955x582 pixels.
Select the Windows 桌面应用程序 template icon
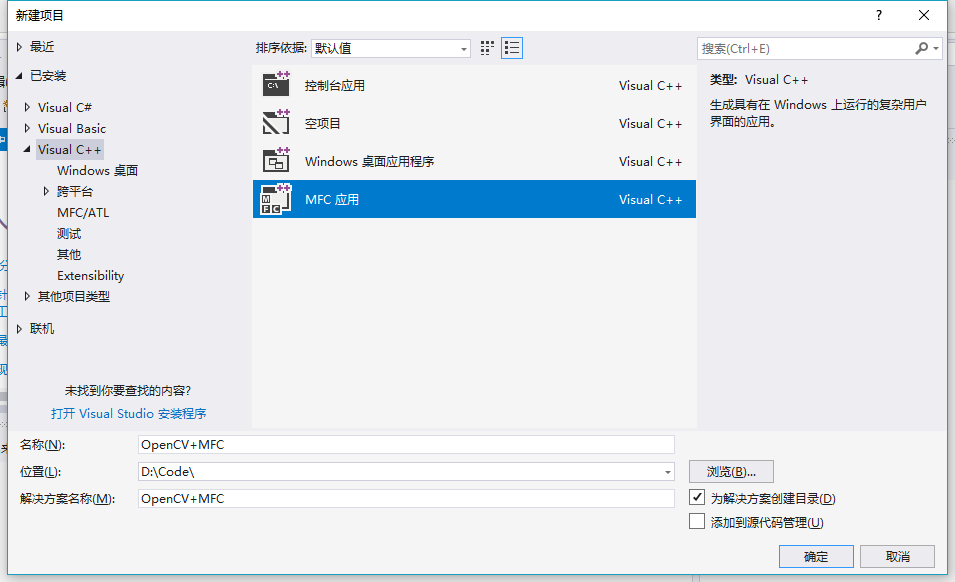276,161
